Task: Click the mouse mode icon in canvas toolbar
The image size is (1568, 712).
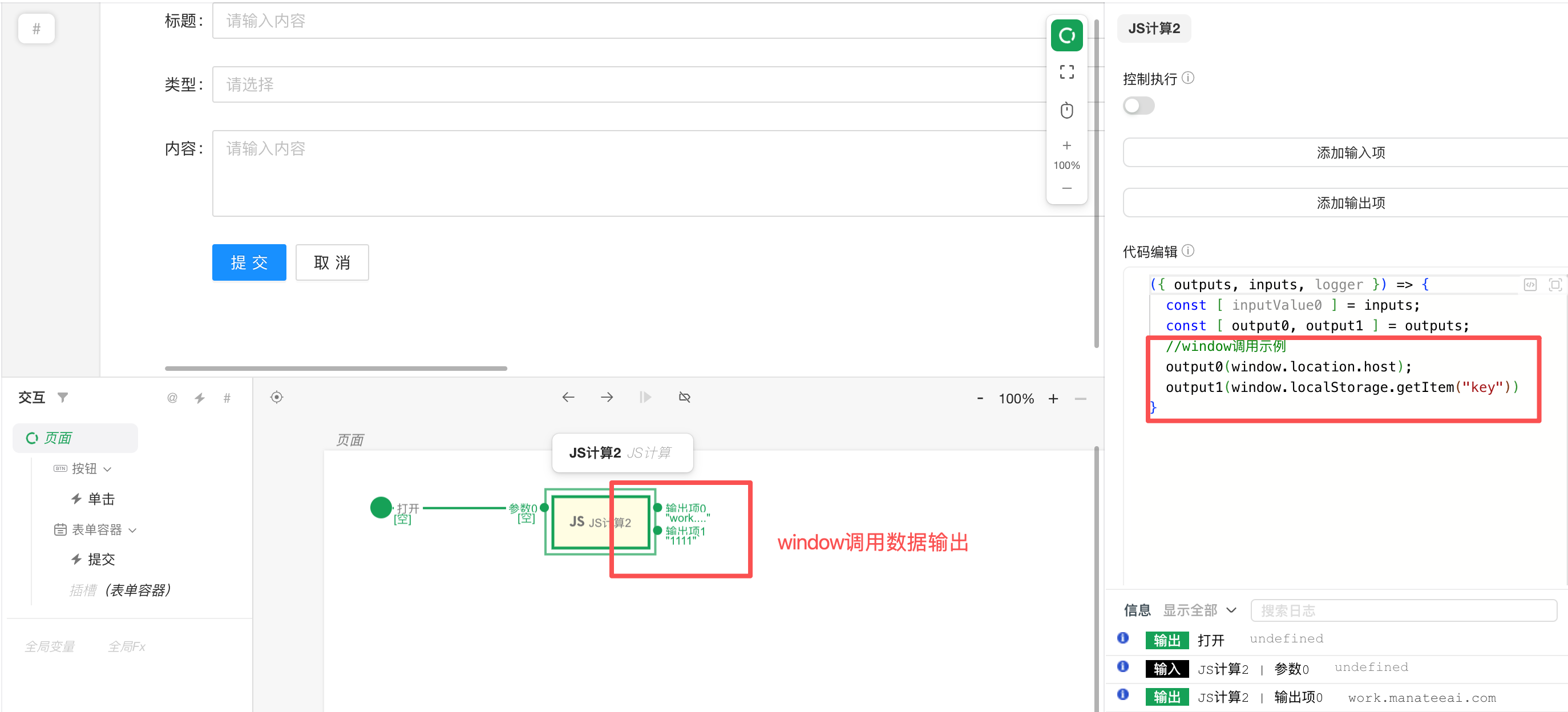Action: 1066,111
